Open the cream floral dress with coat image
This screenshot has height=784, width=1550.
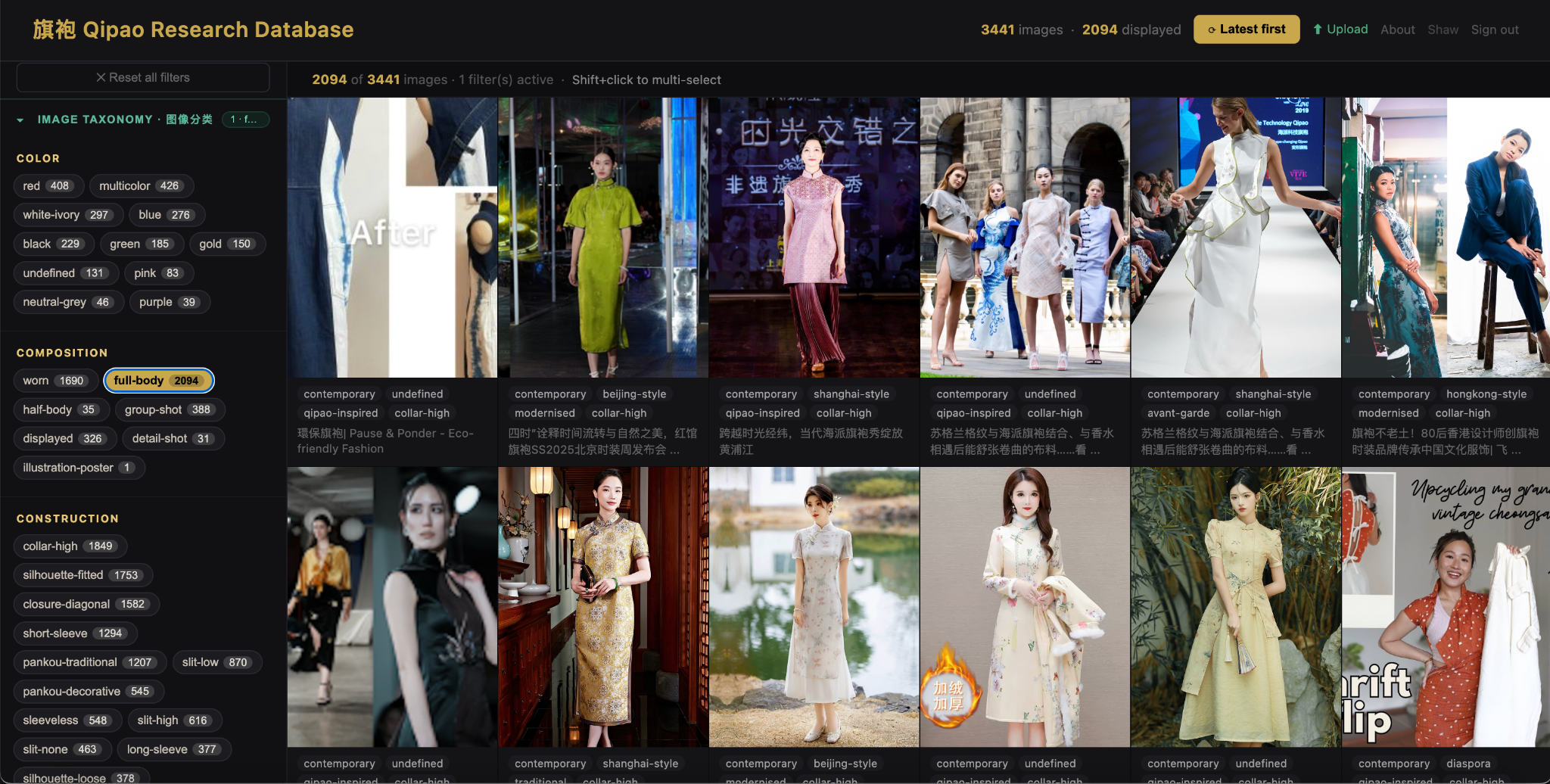point(1025,607)
